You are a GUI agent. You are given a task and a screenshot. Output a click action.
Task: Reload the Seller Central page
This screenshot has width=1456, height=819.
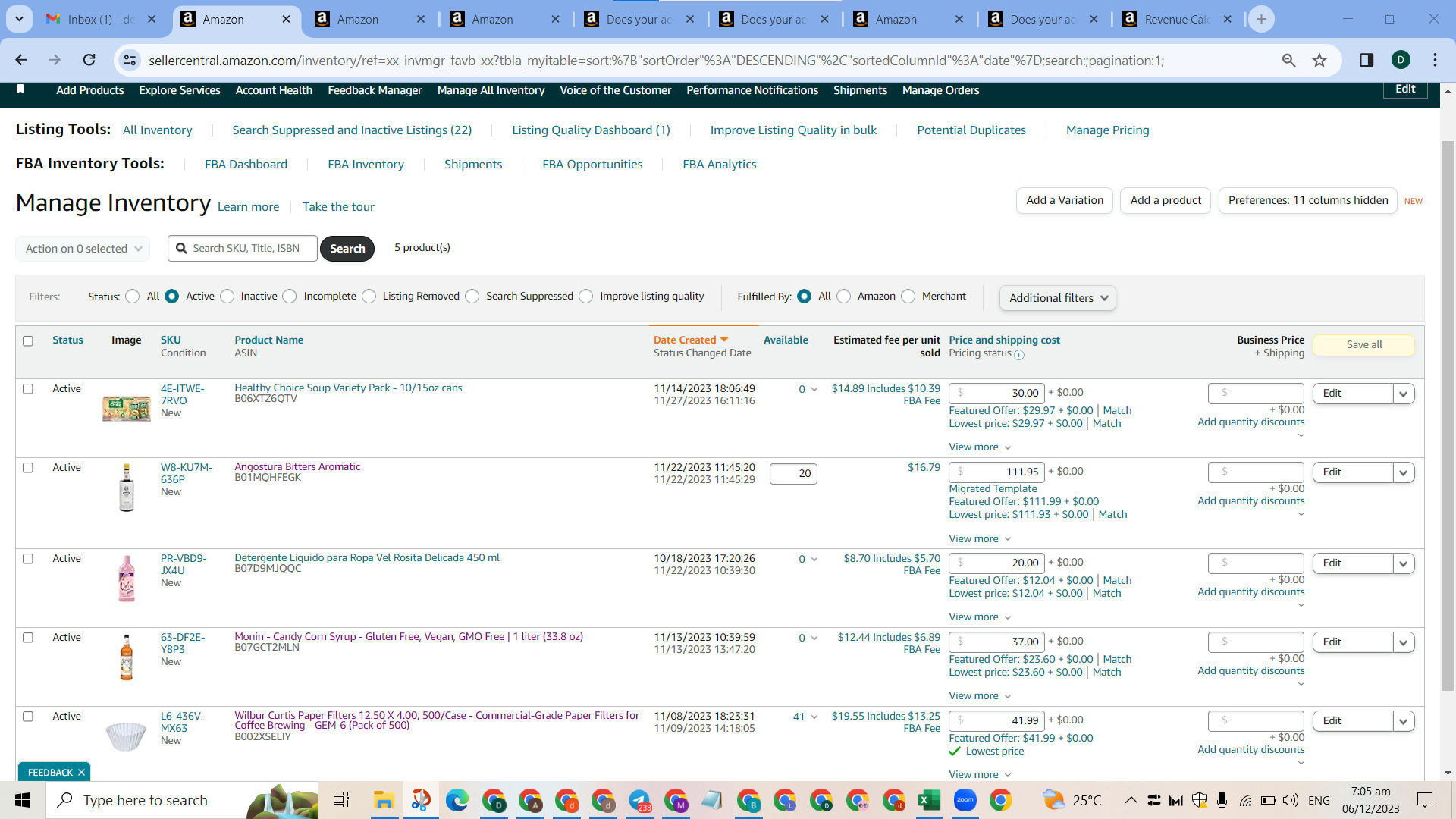(x=89, y=60)
